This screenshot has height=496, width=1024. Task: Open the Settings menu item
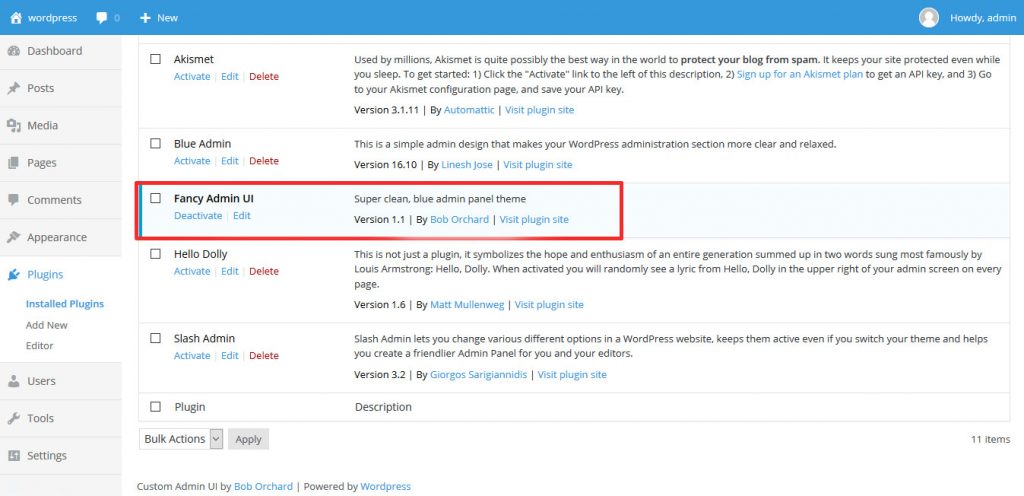point(47,456)
